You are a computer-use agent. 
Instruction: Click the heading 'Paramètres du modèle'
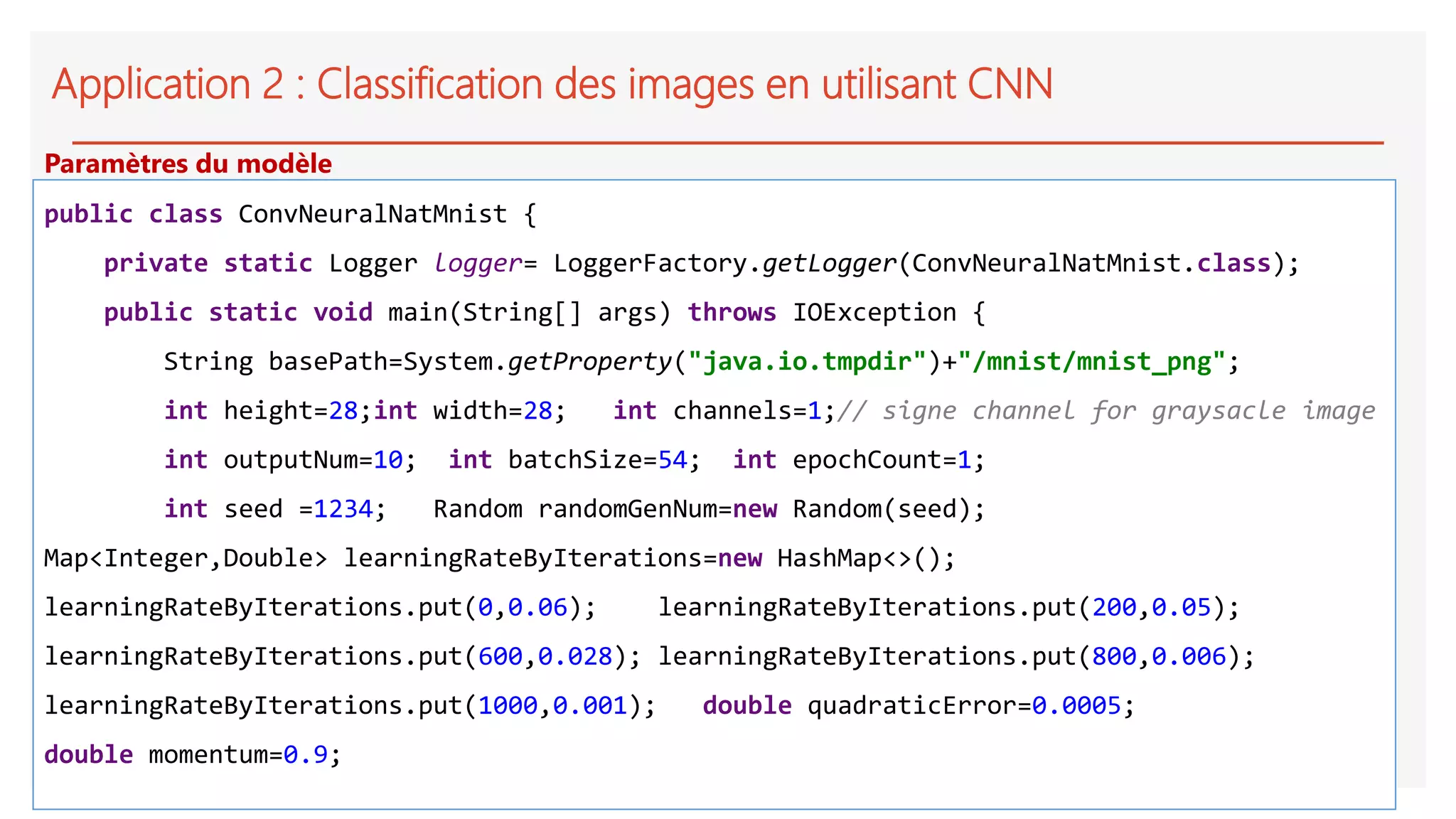click(x=188, y=164)
